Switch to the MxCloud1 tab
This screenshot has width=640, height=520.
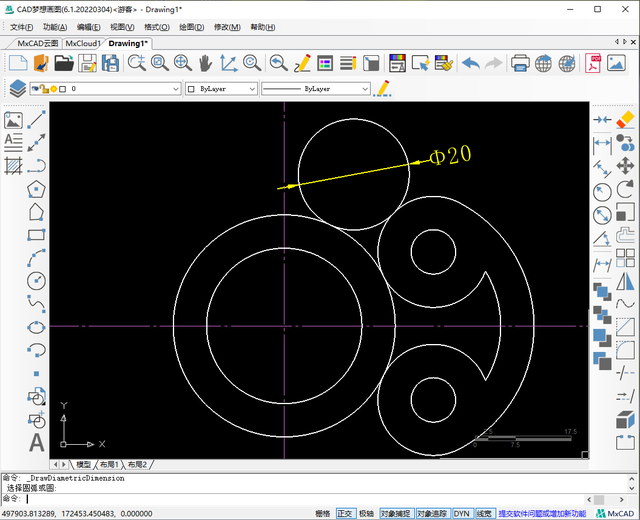(x=83, y=44)
